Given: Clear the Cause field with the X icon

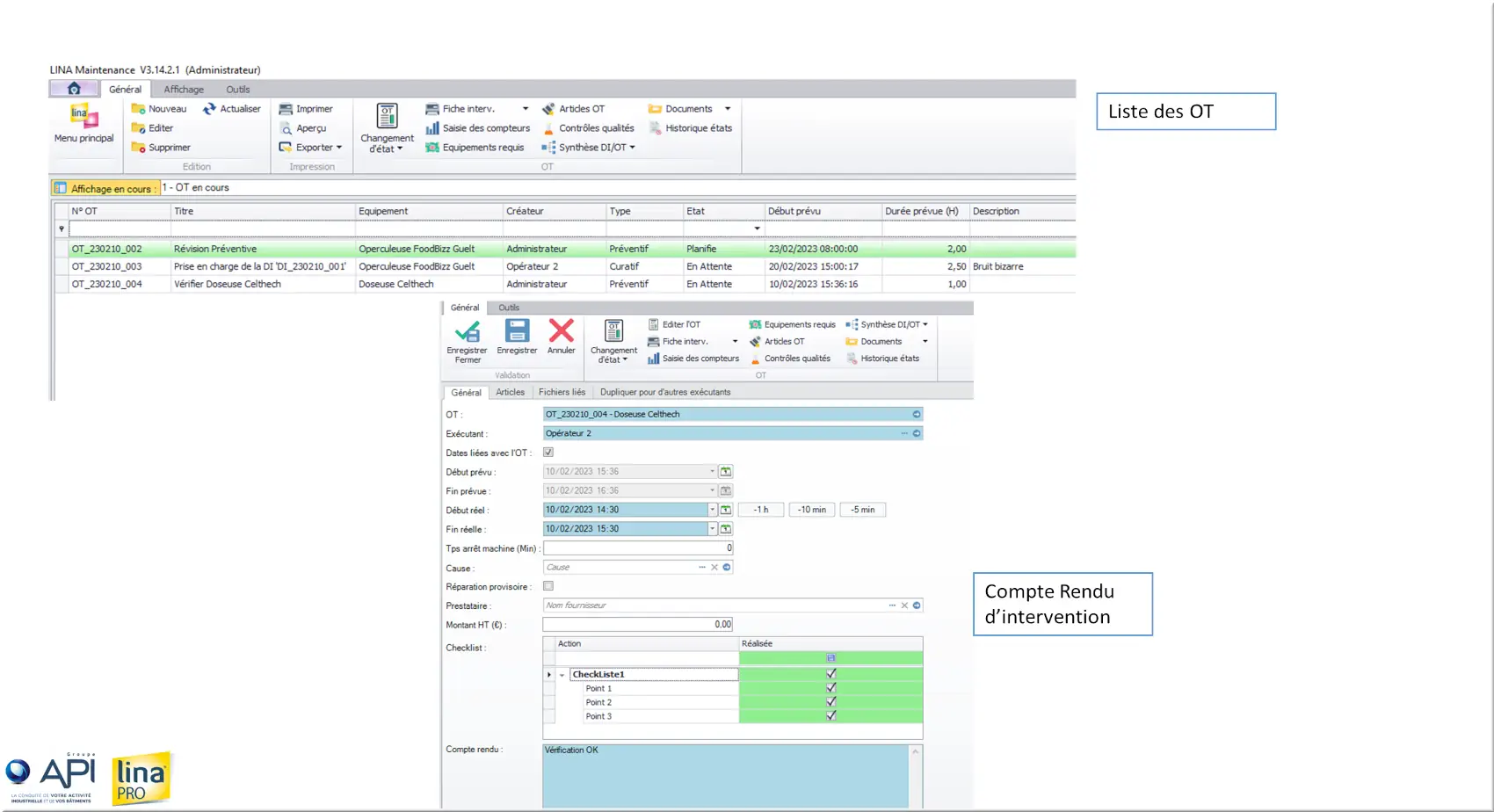Looking at the screenshot, I should click(714, 568).
